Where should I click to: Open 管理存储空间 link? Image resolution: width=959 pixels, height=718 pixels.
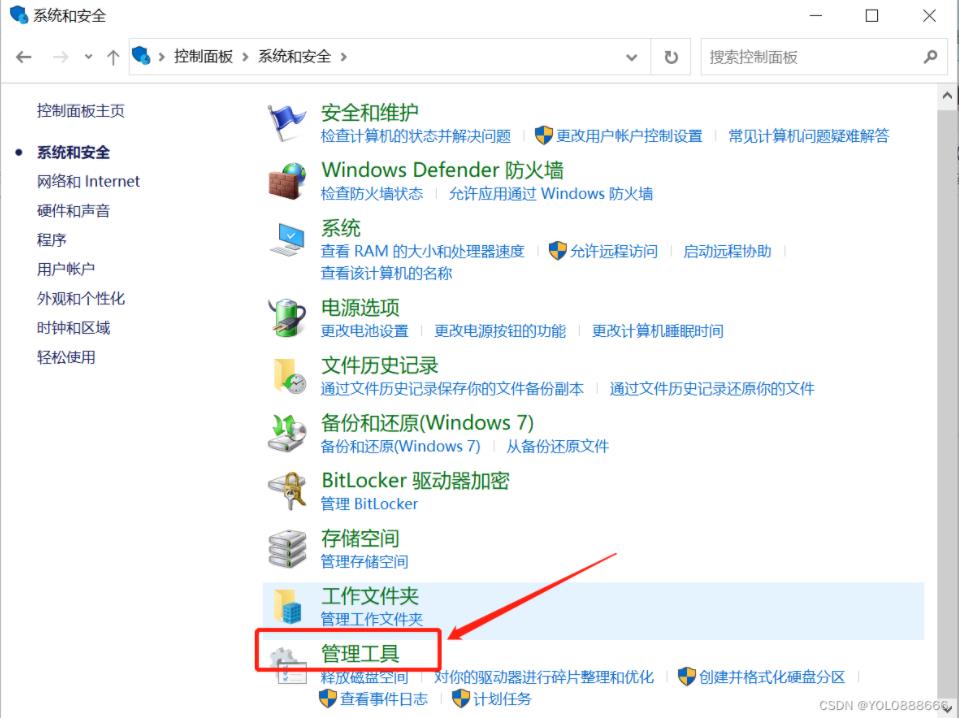click(364, 561)
